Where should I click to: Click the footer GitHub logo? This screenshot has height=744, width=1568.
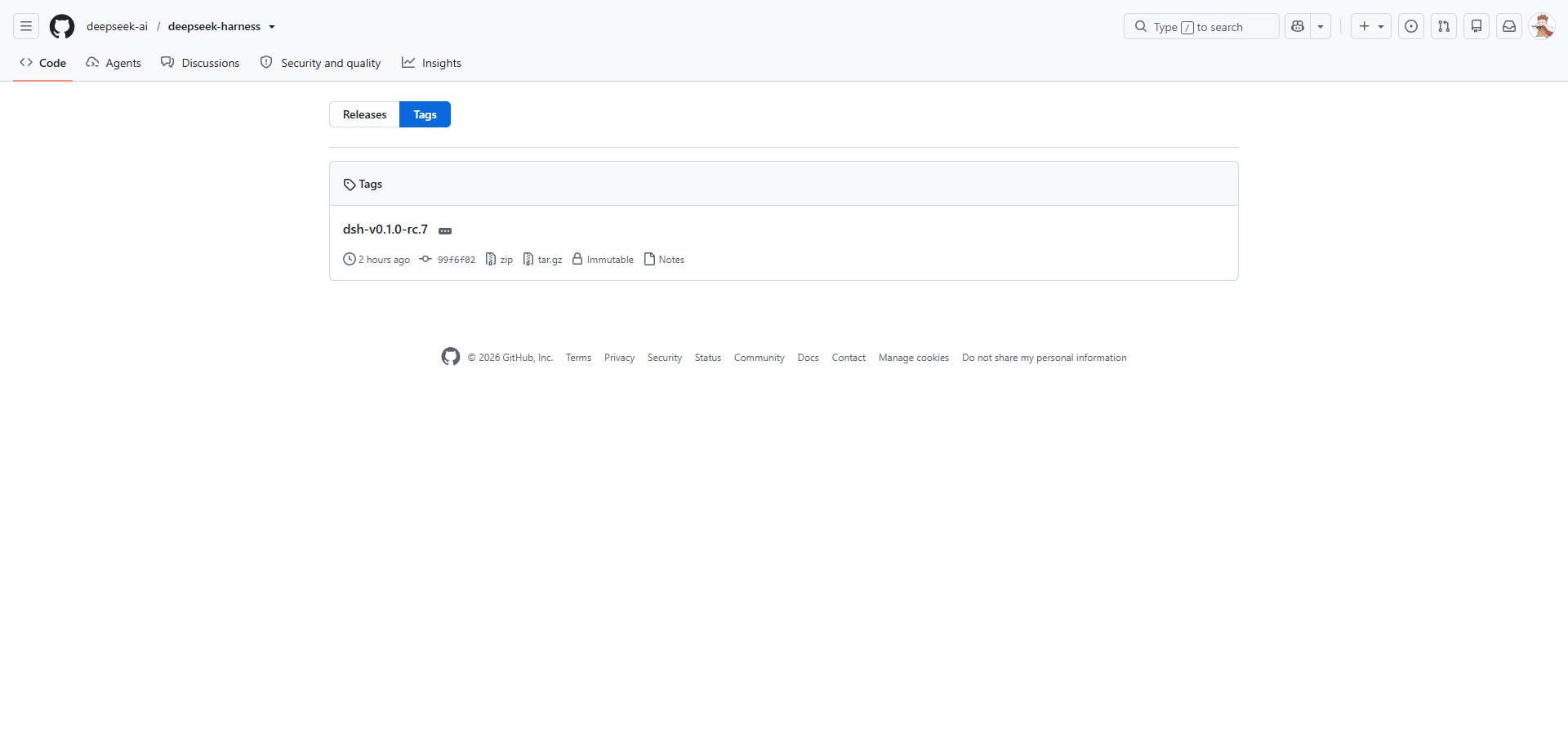[x=451, y=357]
